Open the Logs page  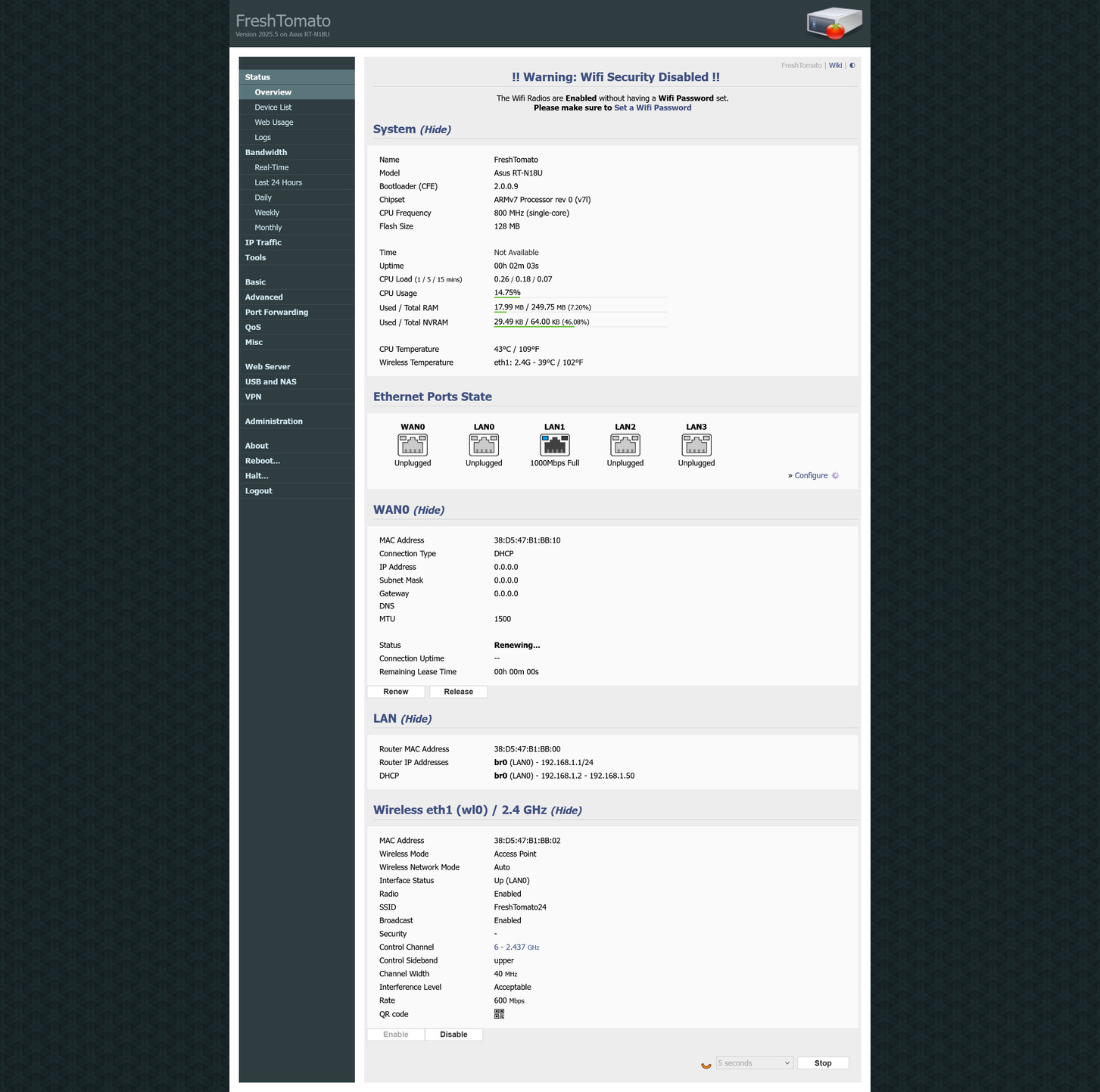[x=297, y=138]
